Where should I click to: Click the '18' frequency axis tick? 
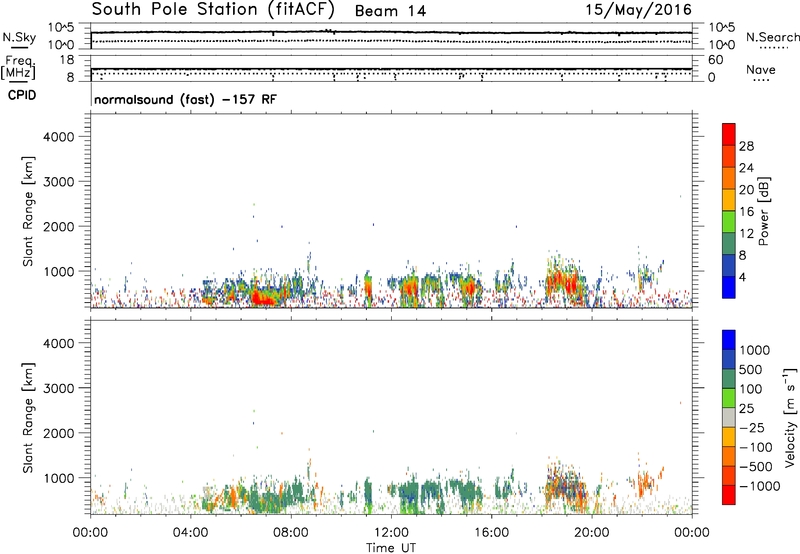click(66, 60)
